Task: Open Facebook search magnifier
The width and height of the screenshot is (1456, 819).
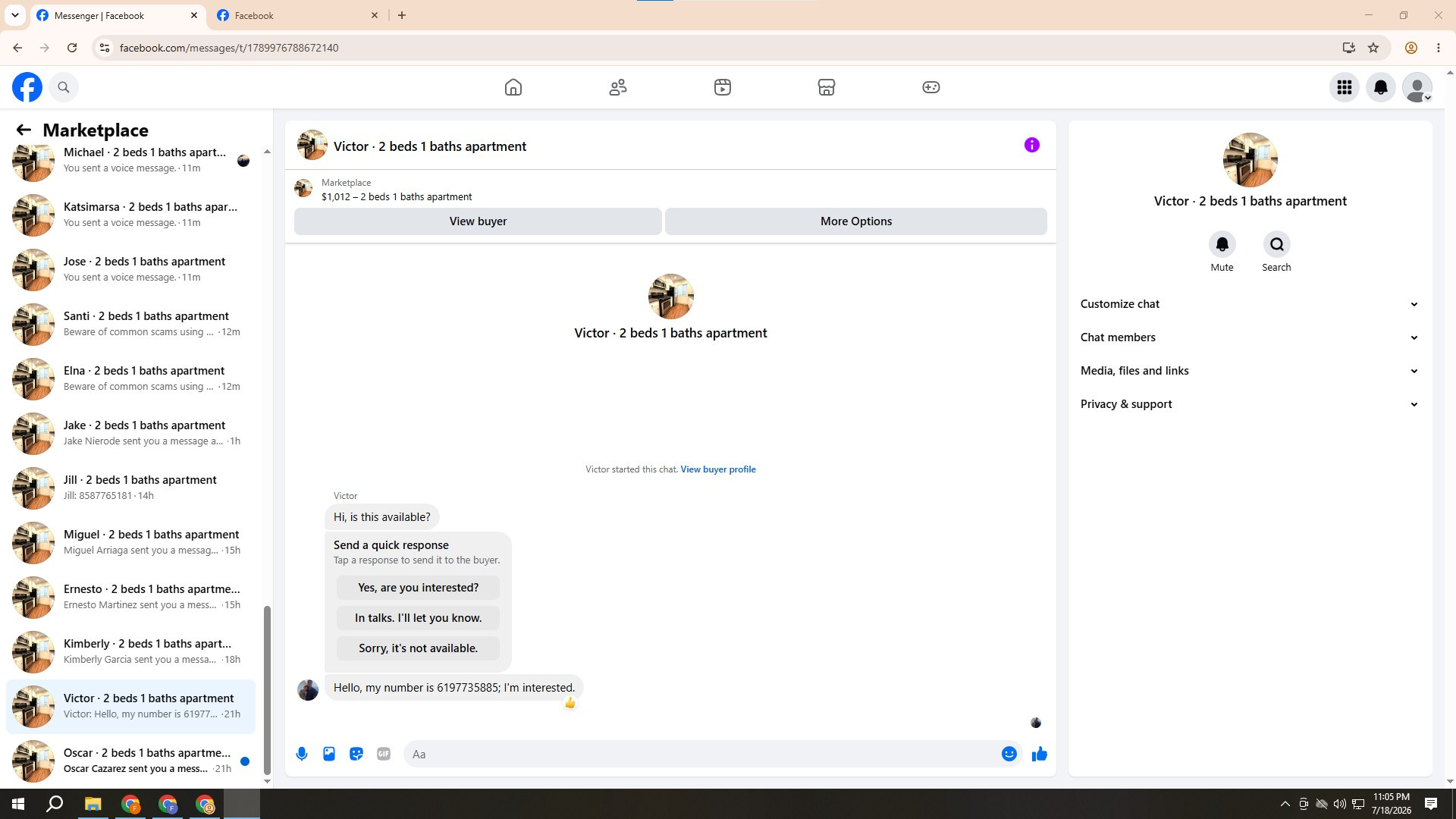Action: coord(64,87)
